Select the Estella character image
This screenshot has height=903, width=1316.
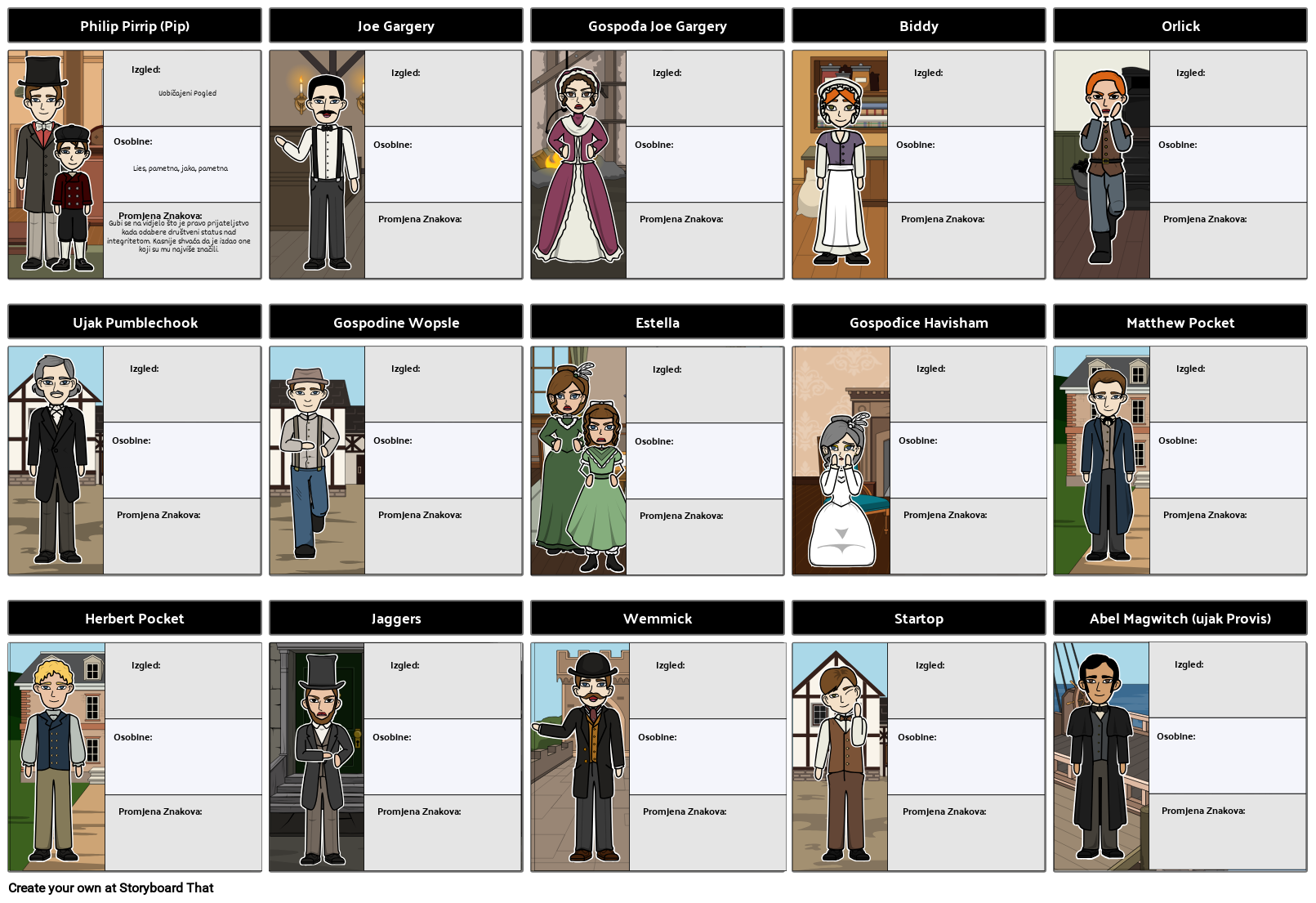579,460
